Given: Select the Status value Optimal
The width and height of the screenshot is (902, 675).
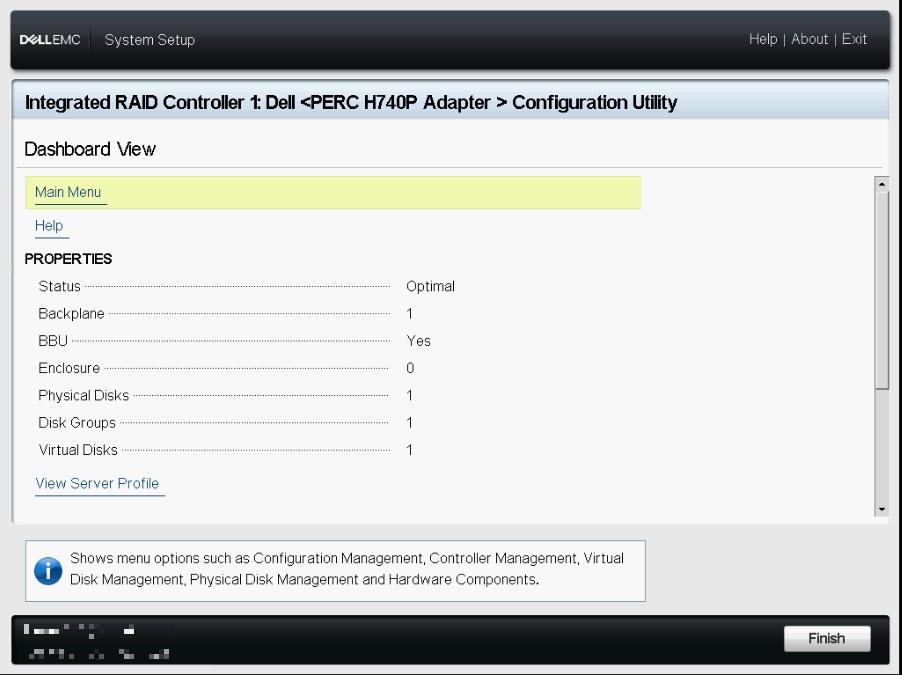Looking at the screenshot, I should tap(430, 287).
